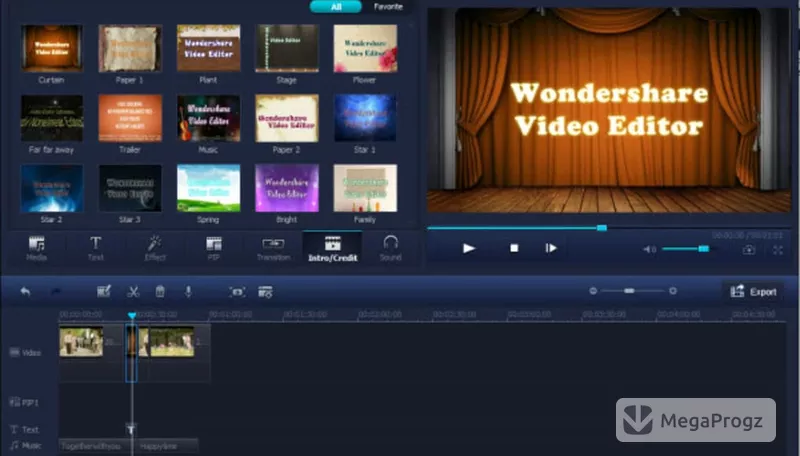
Task: Open the clip Edit tool (film with pencil)
Action: (x=104, y=291)
